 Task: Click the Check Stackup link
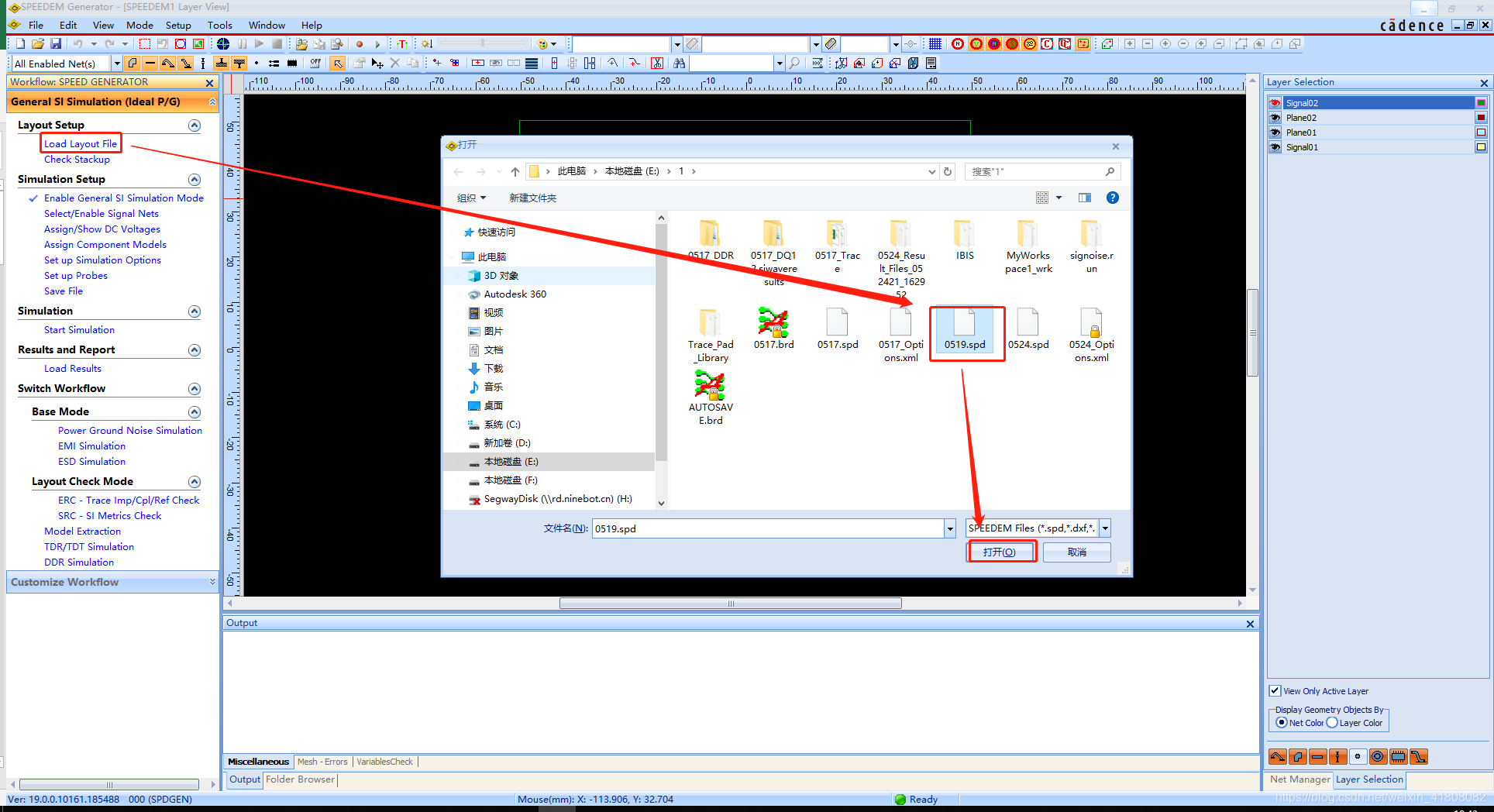tap(77, 160)
